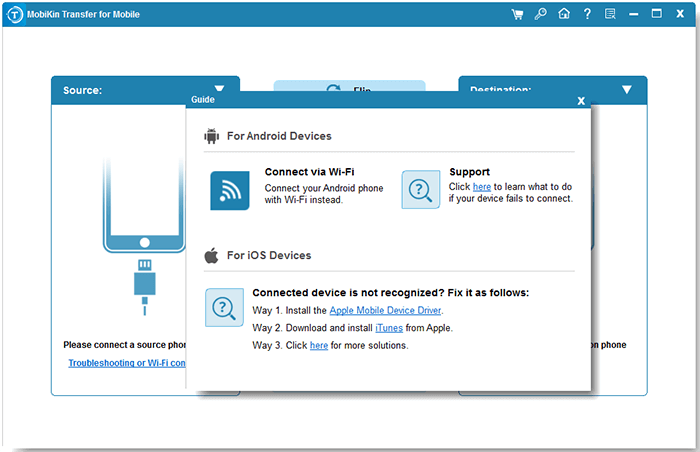Viewport: 700px width, 452px height.
Task: Click the Apple logo icon
Action: tap(211, 255)
